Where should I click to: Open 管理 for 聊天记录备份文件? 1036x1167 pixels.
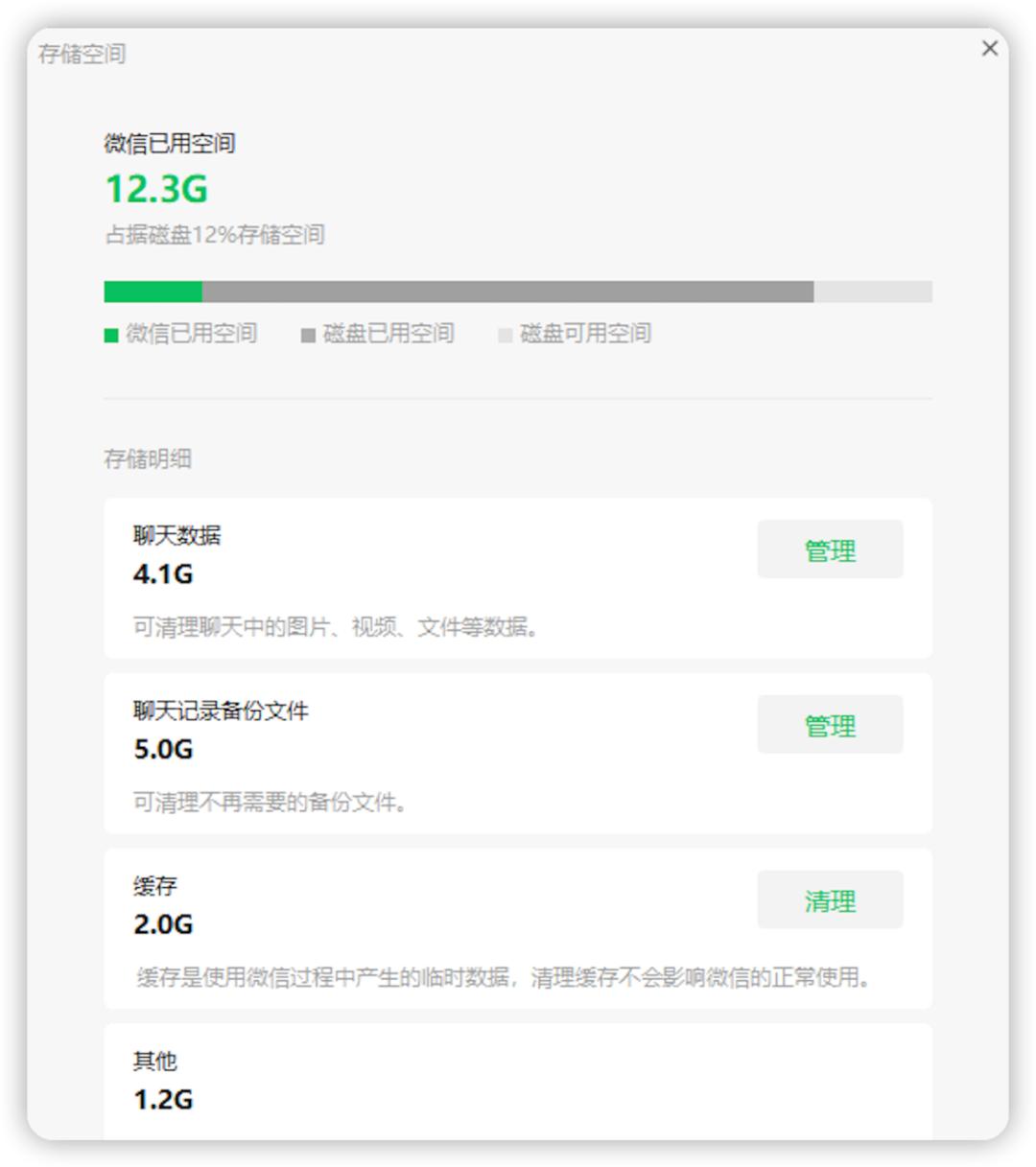831,725
